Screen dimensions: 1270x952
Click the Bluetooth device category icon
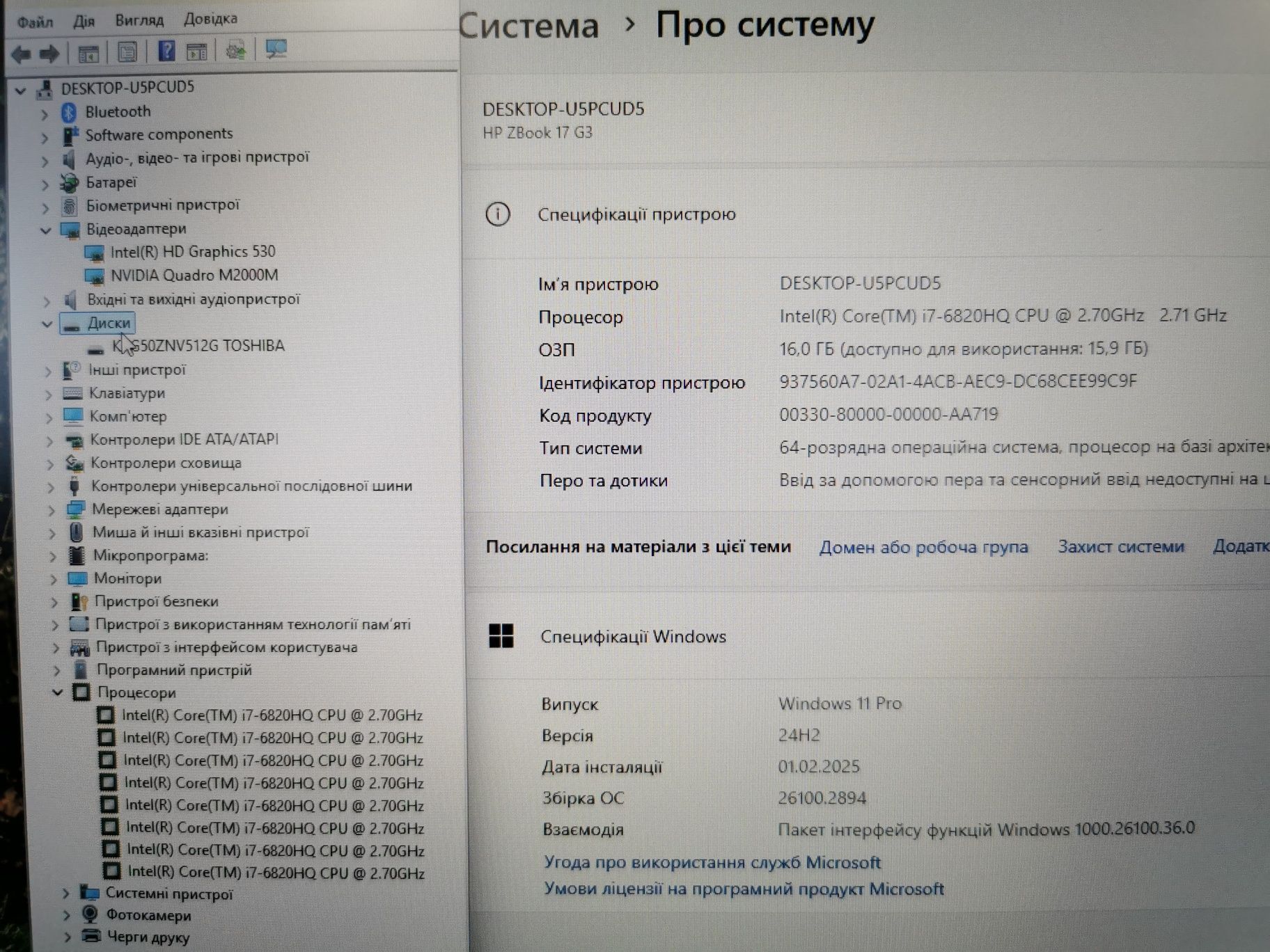point(69,112)
